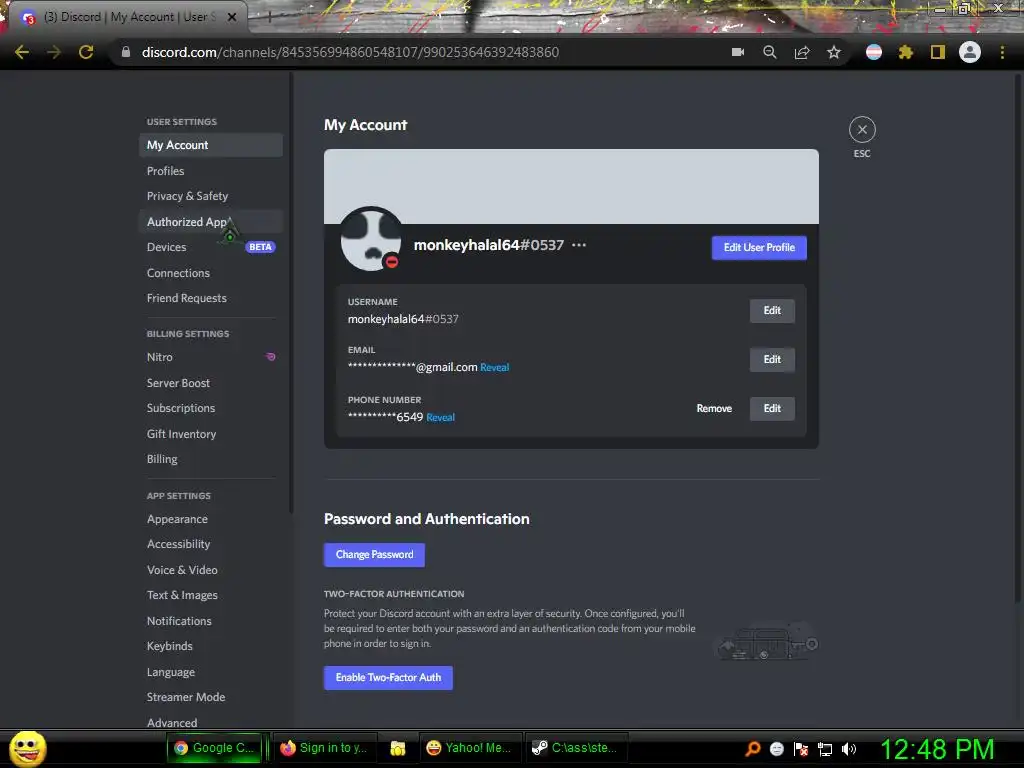Open Subscriptions settings

[211, 408]
